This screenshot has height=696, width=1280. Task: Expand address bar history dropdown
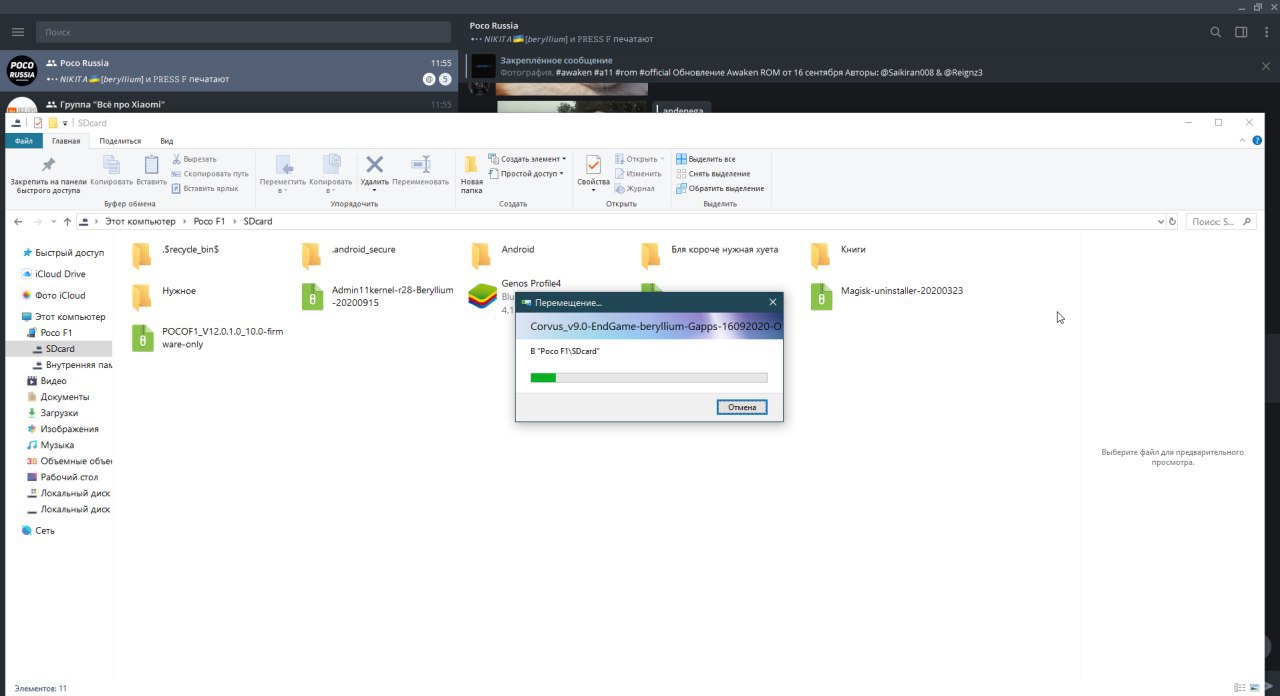click(x=1160, y=221)
